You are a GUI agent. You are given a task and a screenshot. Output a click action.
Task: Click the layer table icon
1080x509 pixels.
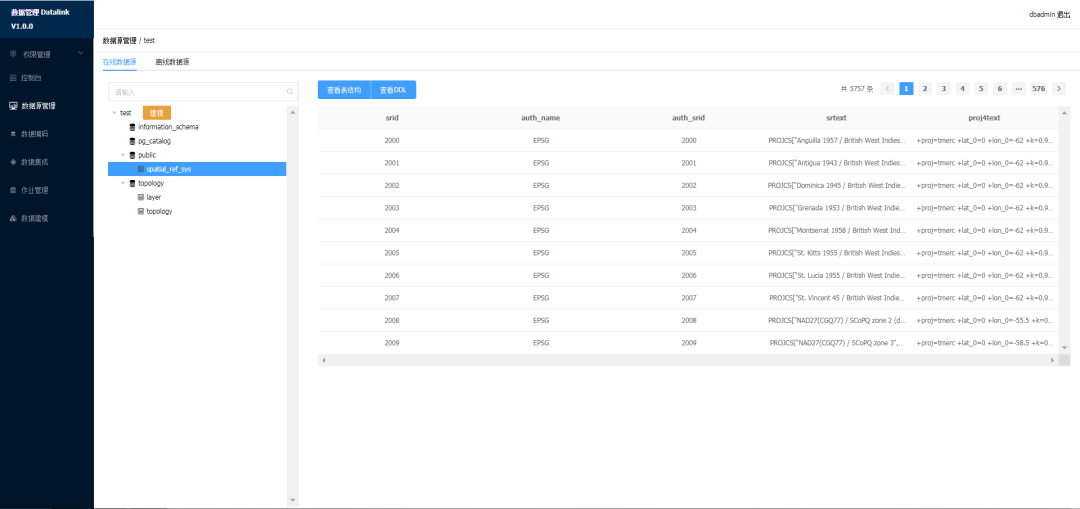click(141, 197)
